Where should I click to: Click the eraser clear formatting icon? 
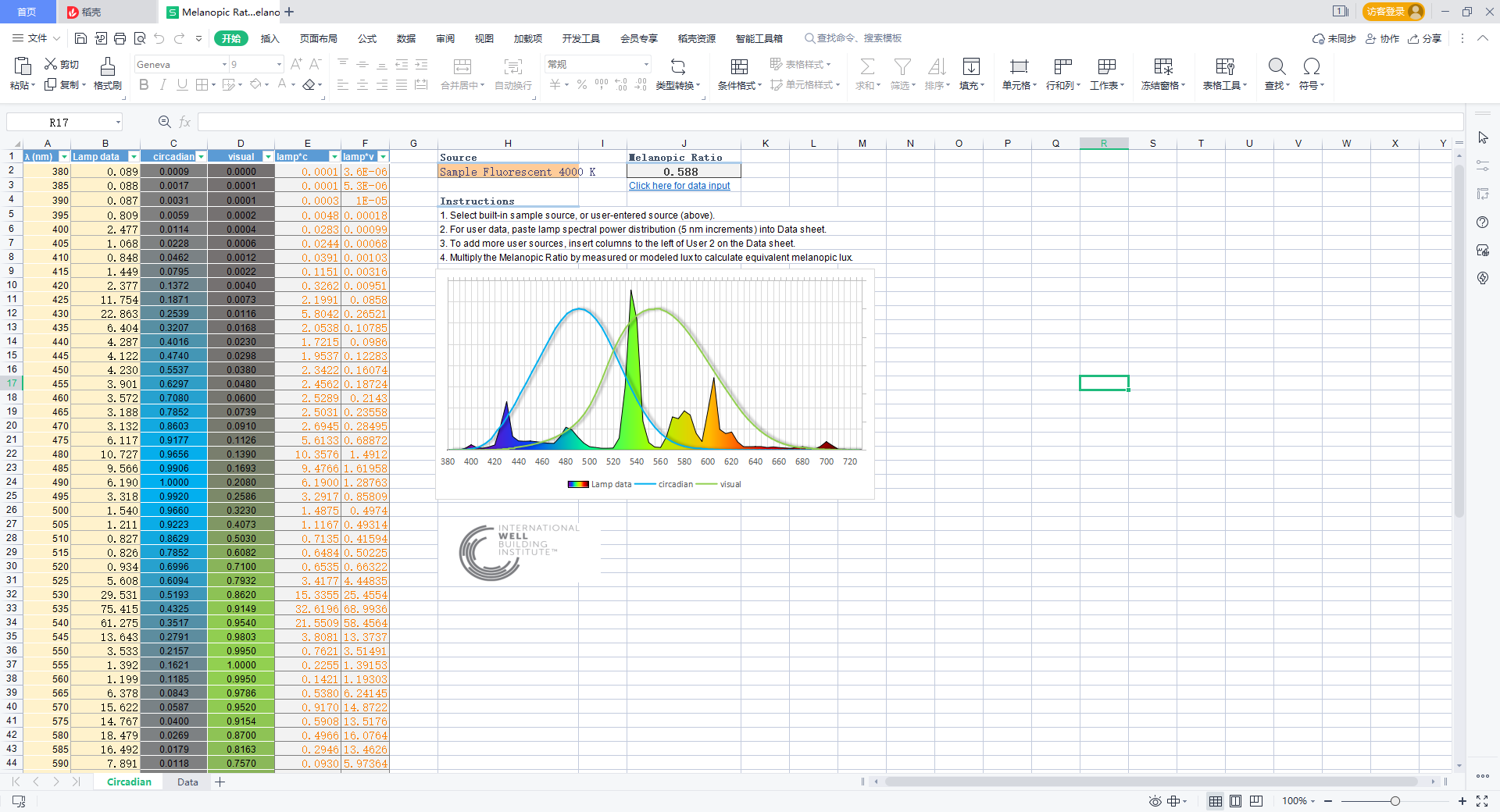309,84
